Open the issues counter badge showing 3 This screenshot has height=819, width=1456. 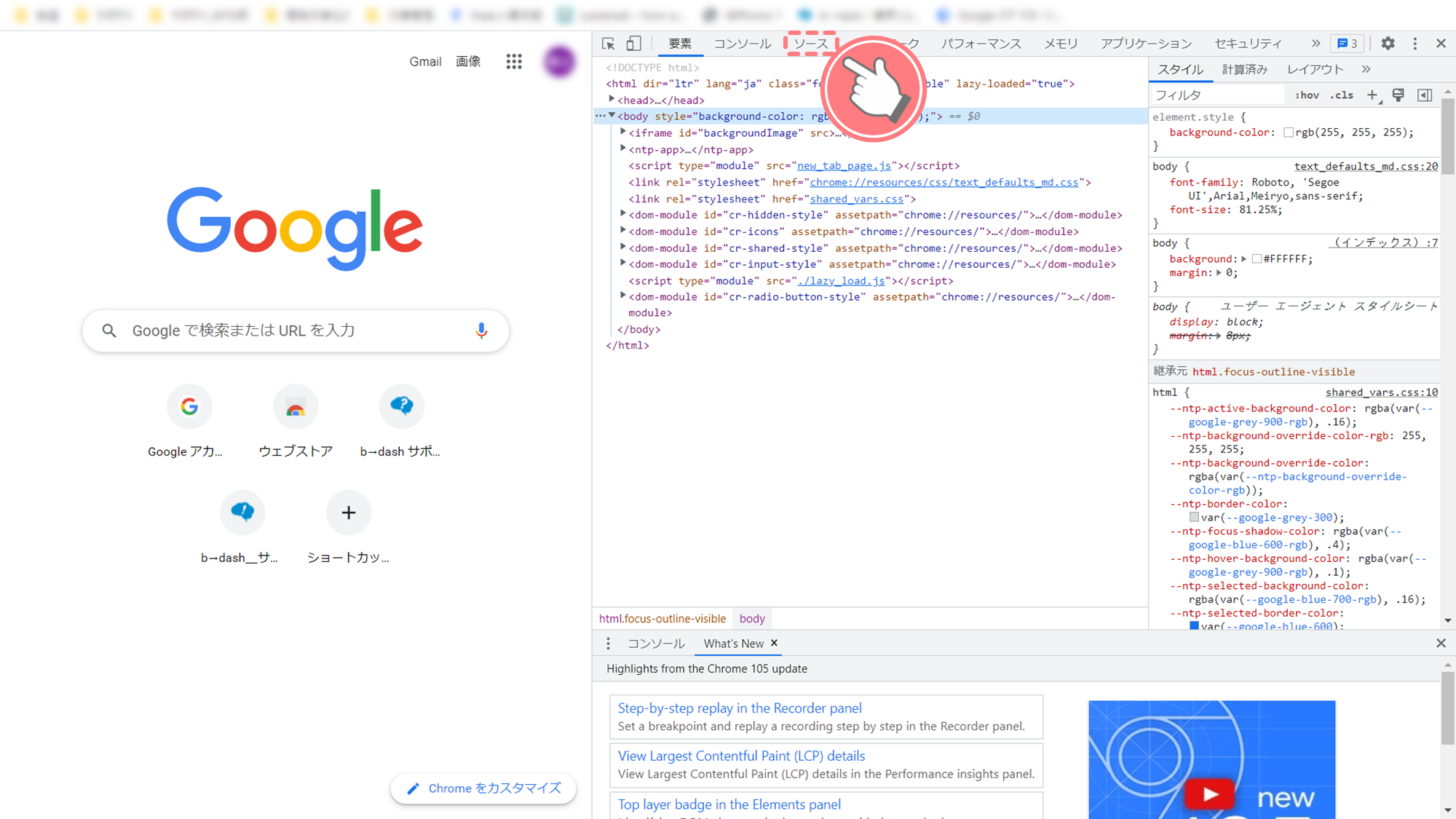tap(1348, 44)
